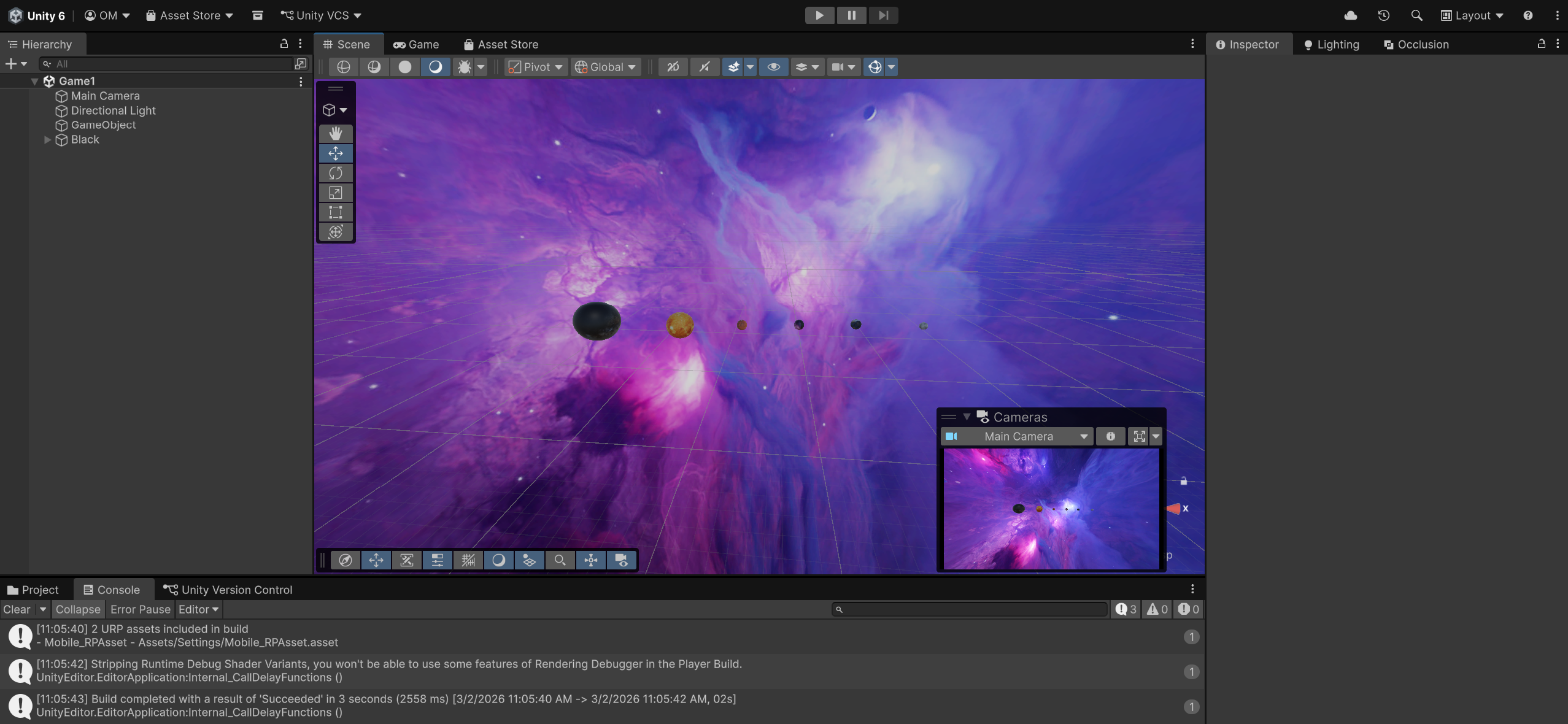Select the Rect transform tool

(x=335, y=212)
